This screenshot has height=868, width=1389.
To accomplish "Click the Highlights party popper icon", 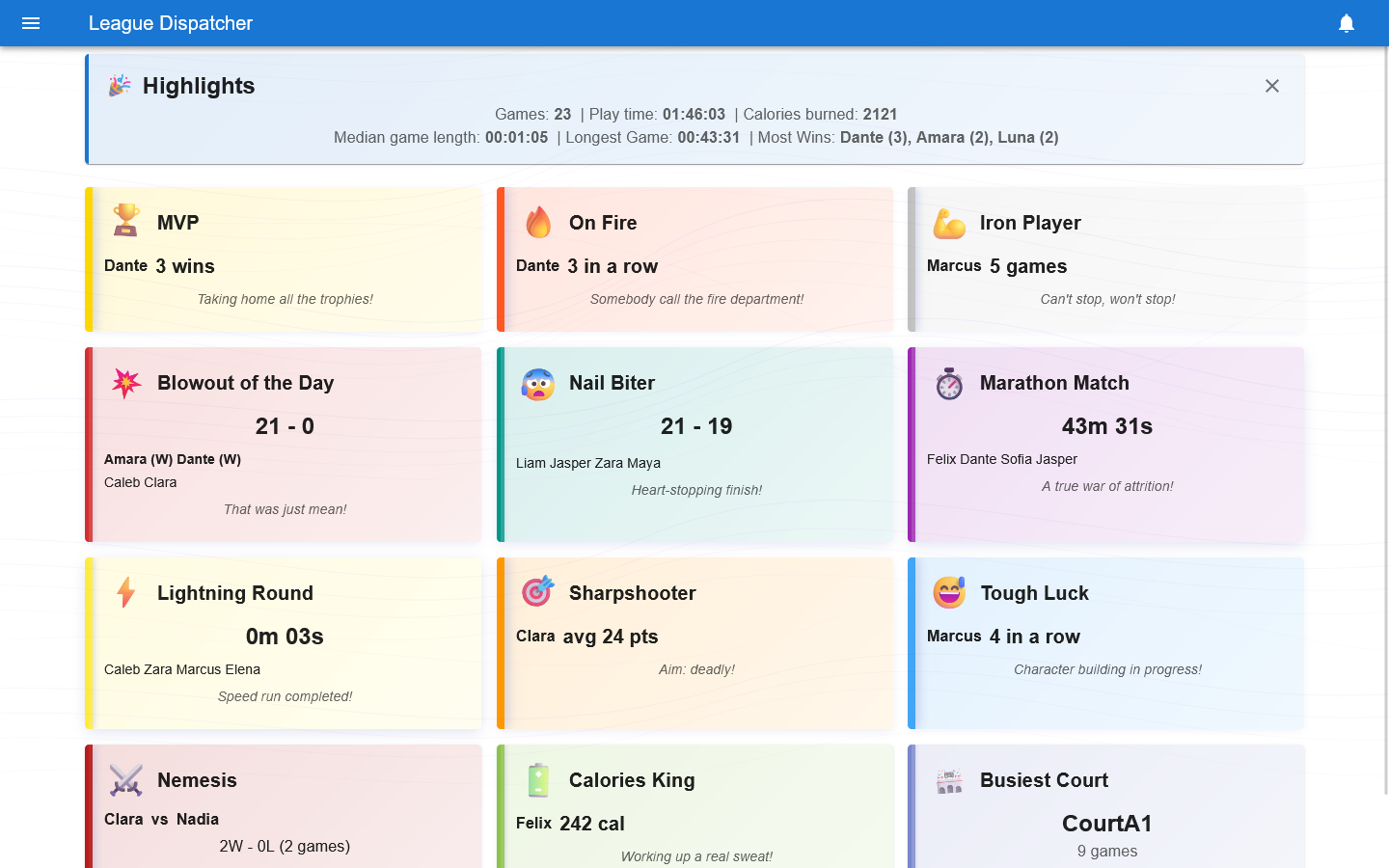I will click(x=120, y=86).
